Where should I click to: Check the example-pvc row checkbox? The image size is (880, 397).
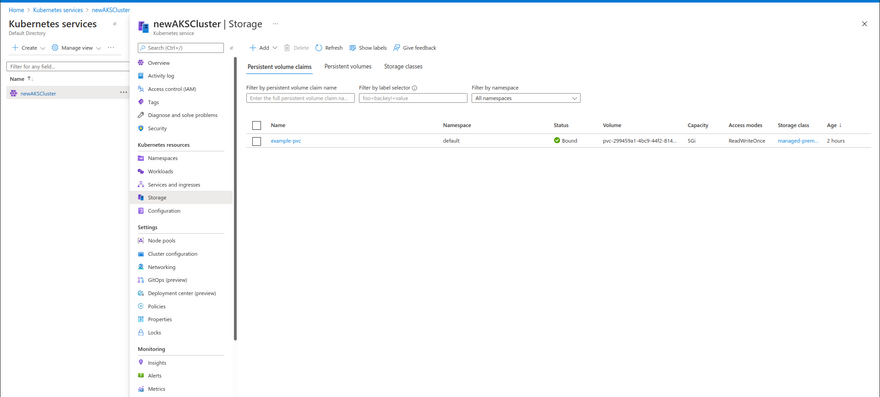[x=256, y=141]
